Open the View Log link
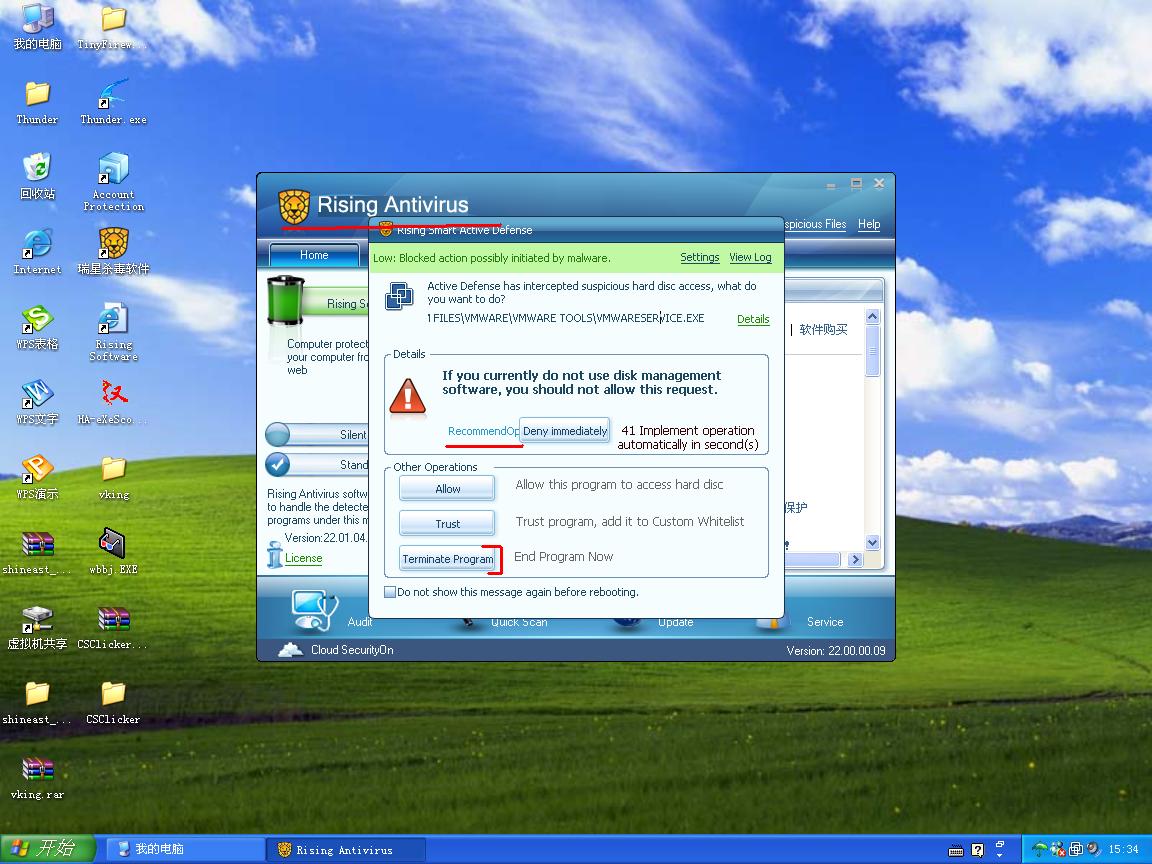1152x864 pixels. tap(750, 257)
